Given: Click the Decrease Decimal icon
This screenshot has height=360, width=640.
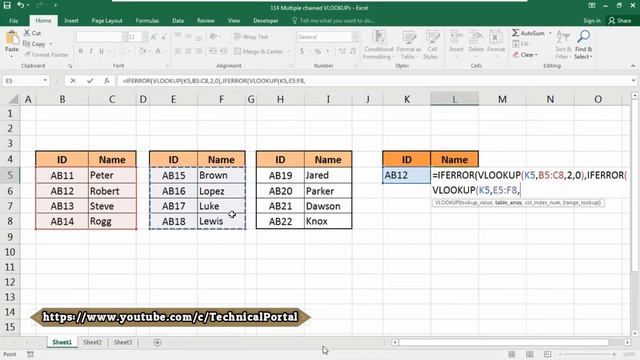Looking at the screenshot, I should [353, 51].
